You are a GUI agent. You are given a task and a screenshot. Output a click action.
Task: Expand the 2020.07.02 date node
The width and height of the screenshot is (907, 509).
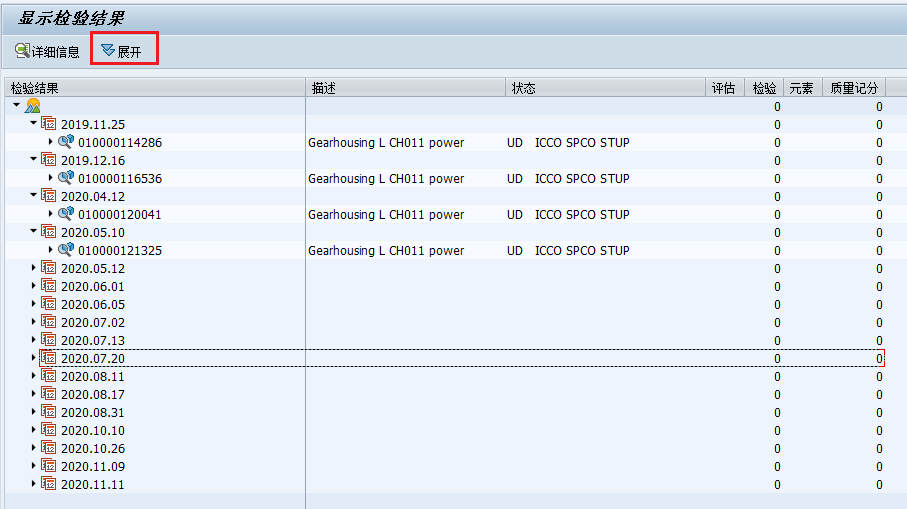(x=34, y=322)
